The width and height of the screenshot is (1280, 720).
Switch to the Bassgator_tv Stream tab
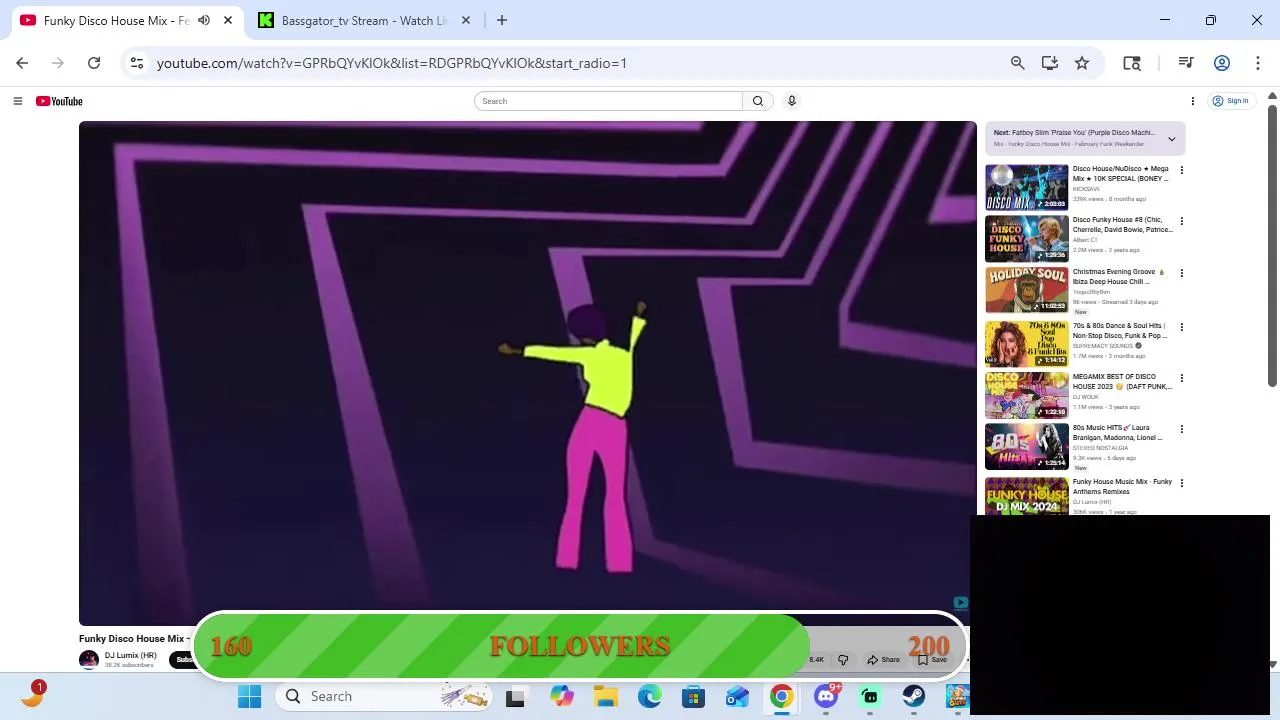click(x=364, y=20)
